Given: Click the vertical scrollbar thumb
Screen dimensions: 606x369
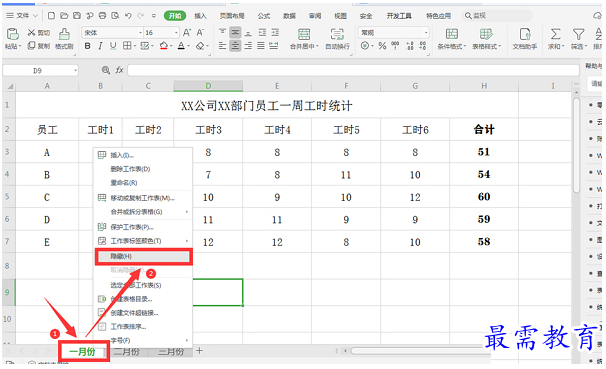Looking at the screenshot, I should (x=576, y=145).
